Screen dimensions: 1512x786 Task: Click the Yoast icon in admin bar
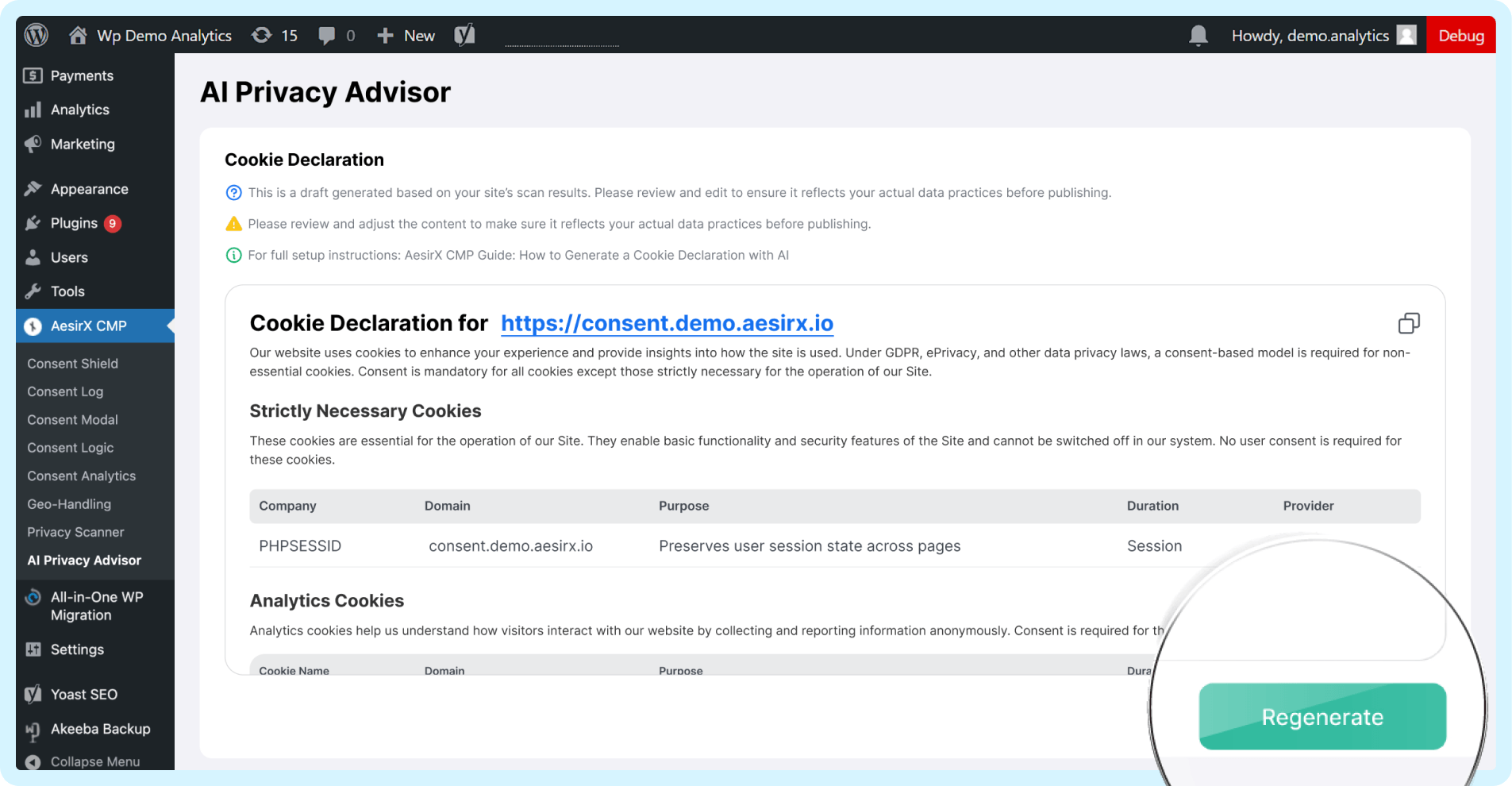464,35
